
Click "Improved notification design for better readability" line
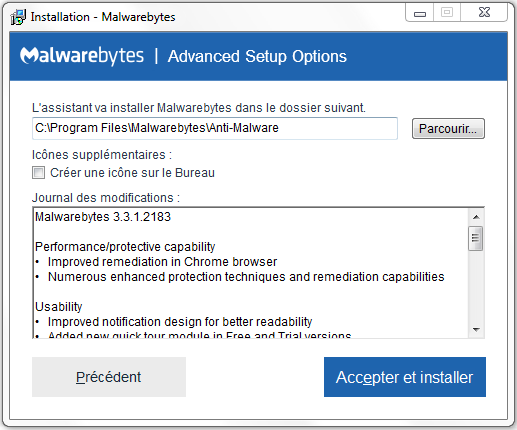point(180,322)
